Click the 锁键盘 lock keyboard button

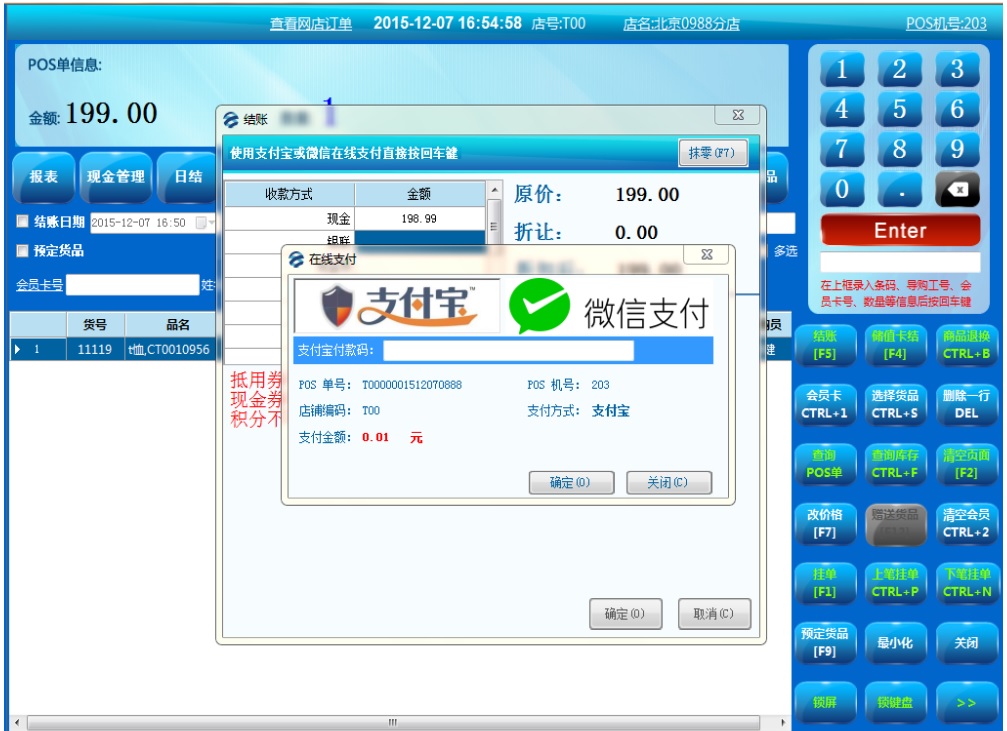coord(895,702)
